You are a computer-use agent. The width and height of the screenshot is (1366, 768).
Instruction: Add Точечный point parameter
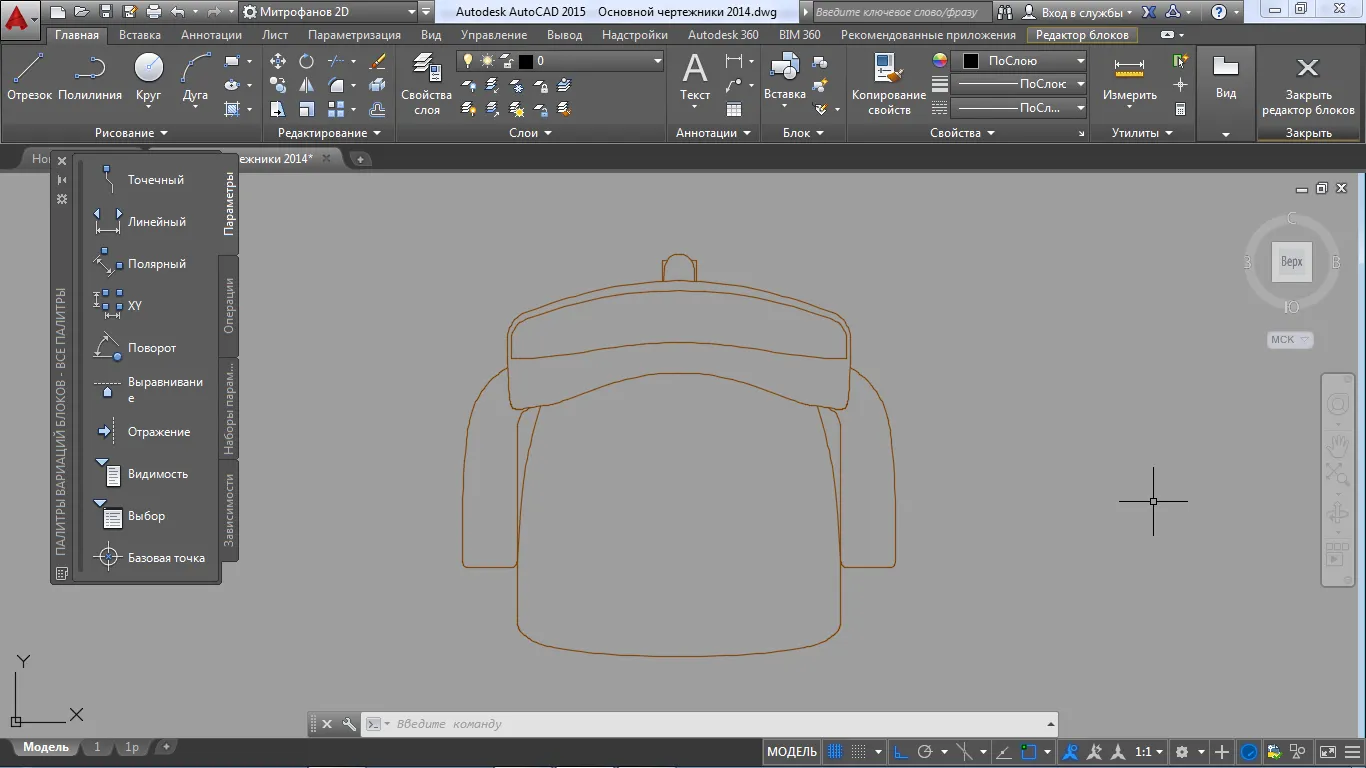146,180
